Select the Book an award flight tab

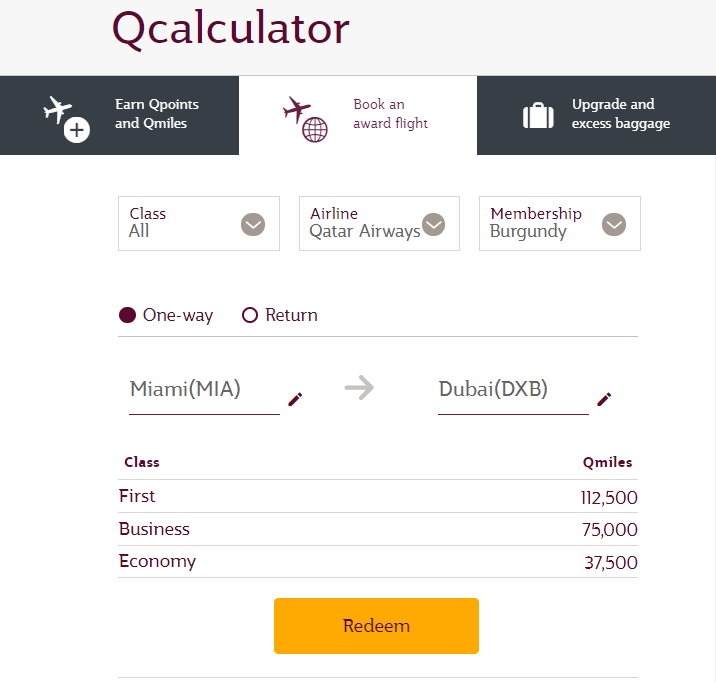pos(358,115)
